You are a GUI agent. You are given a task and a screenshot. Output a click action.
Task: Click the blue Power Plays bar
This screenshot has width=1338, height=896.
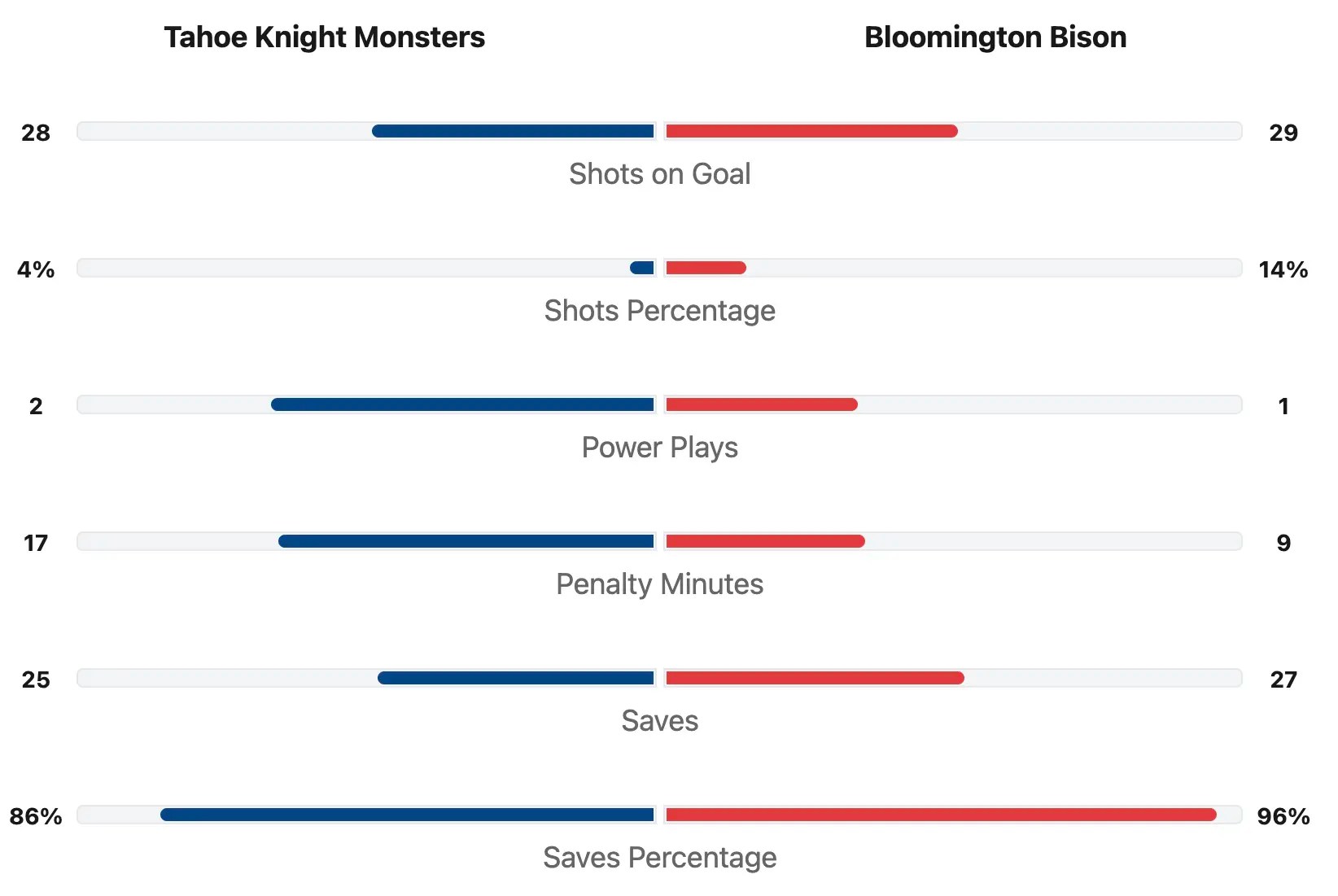[x=463, y=404]
